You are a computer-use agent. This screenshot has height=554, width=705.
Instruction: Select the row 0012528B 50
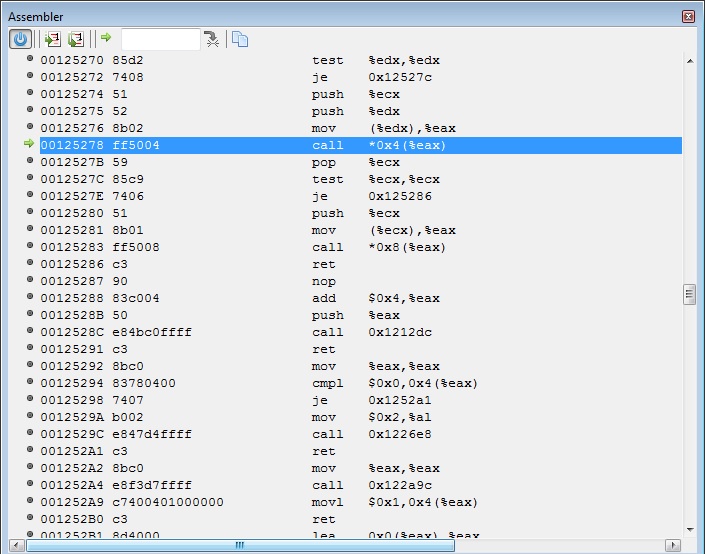pyautogui.click(x=361, y=315)
